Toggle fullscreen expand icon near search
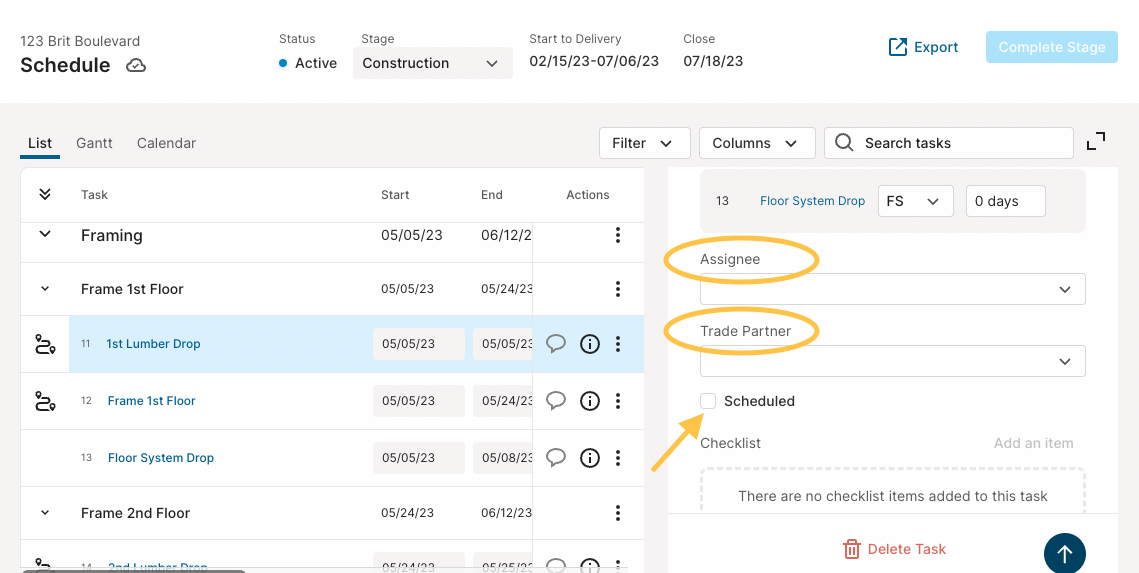1139x573 pixels. coord(1096,141)
